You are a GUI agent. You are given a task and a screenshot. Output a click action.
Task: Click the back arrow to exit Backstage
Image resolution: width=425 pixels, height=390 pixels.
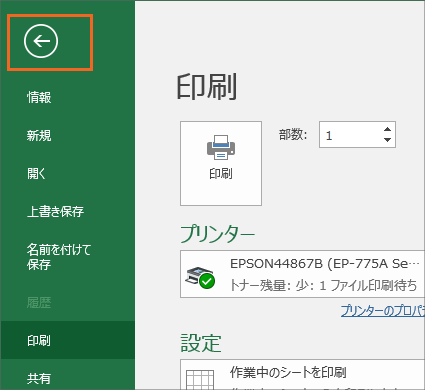pyautogui.click(x=41, y=41)
